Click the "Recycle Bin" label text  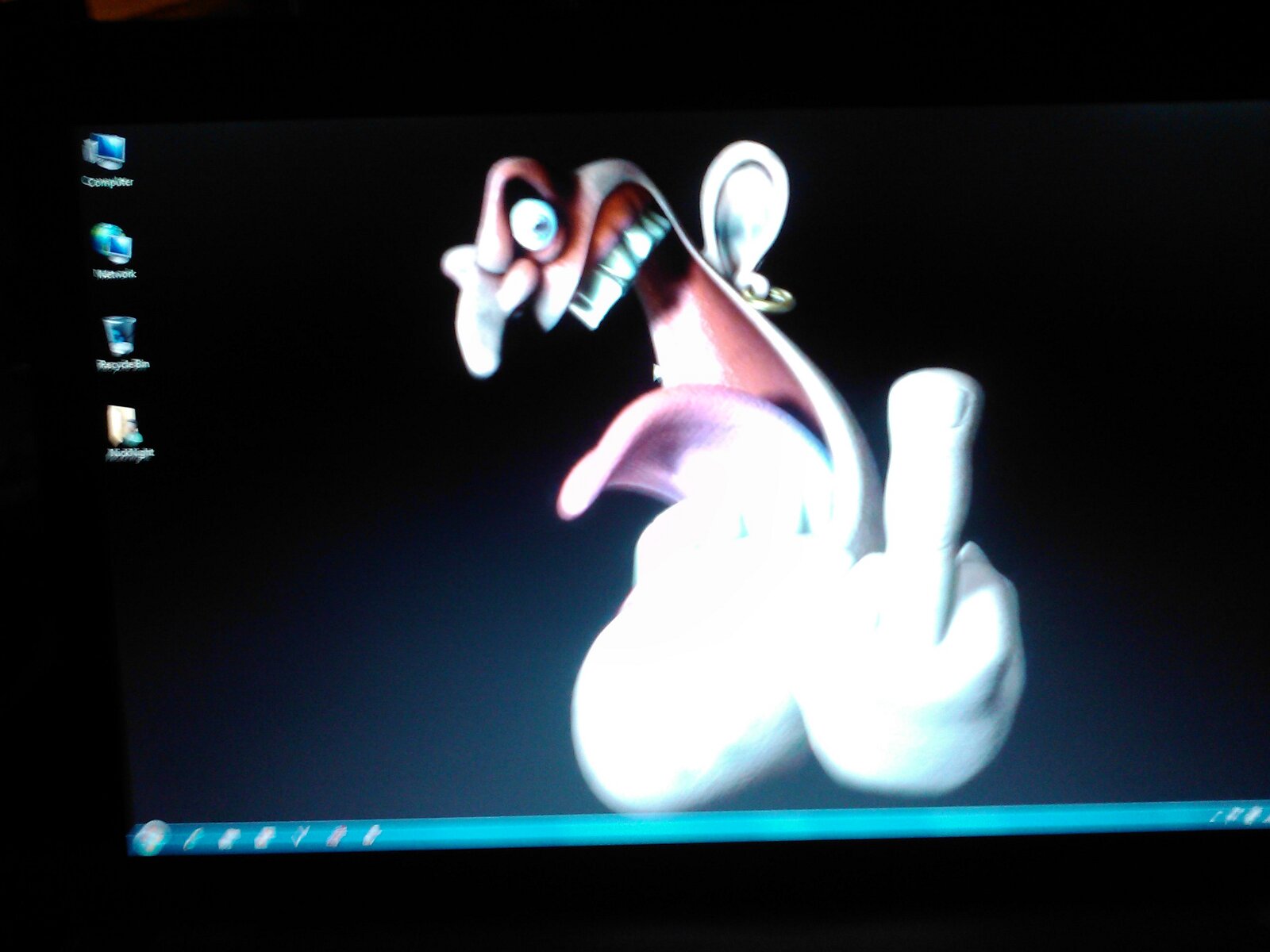pos(123,365)
